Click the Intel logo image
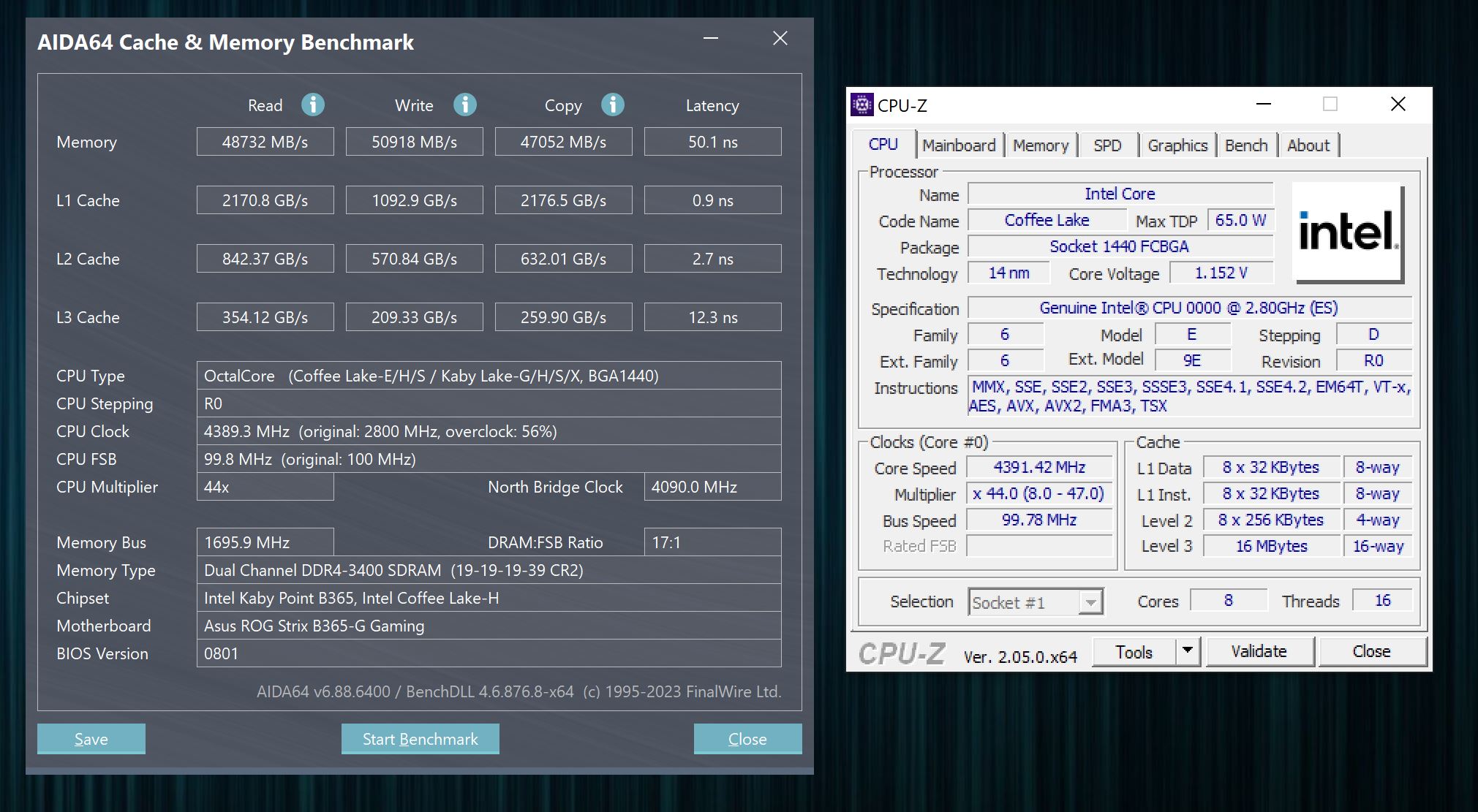Screen dimensions: 1478x812 tap(1347, 232)
